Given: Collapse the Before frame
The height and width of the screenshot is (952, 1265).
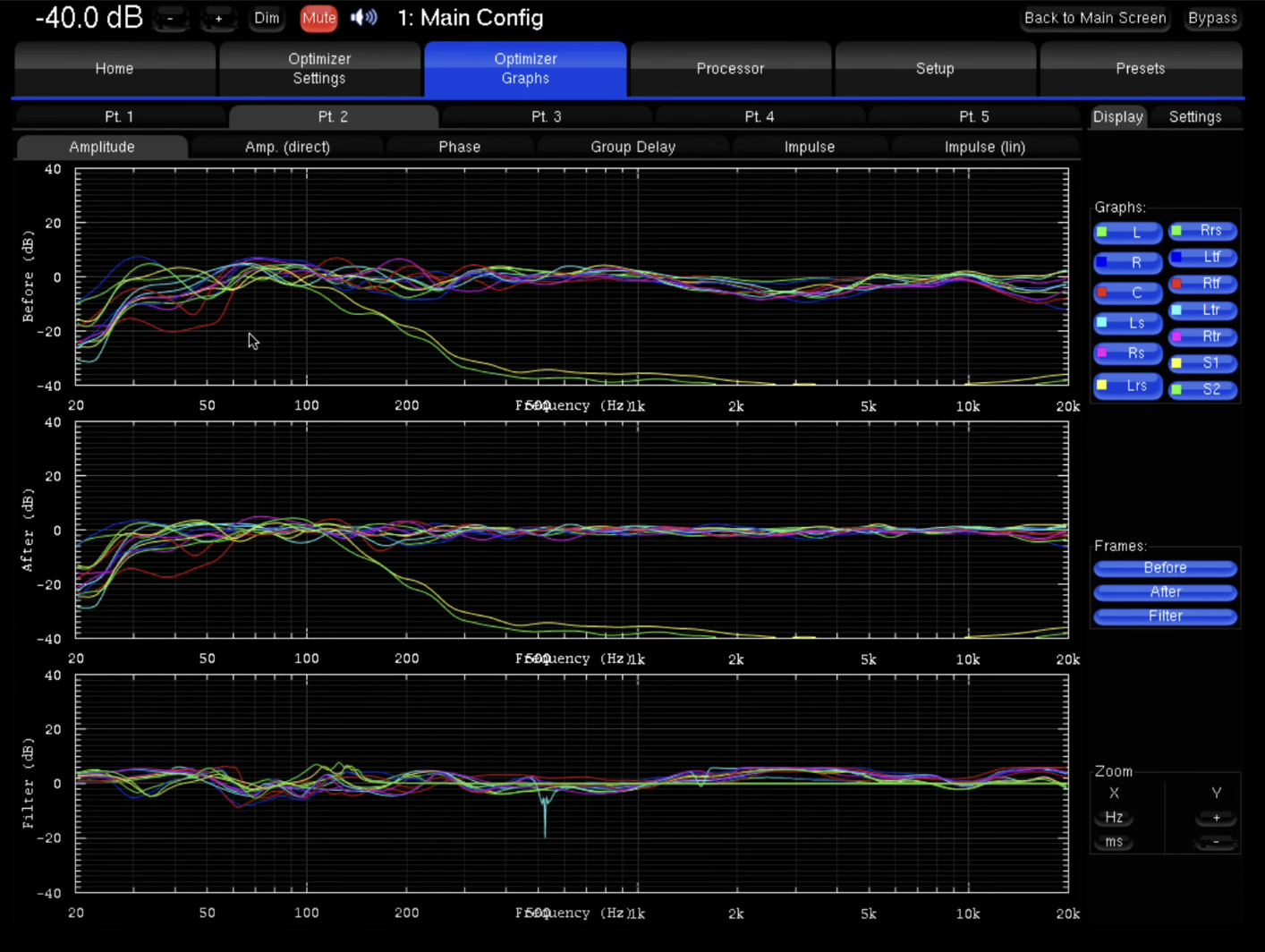Looking at the screenshot, I should 1165,568.
